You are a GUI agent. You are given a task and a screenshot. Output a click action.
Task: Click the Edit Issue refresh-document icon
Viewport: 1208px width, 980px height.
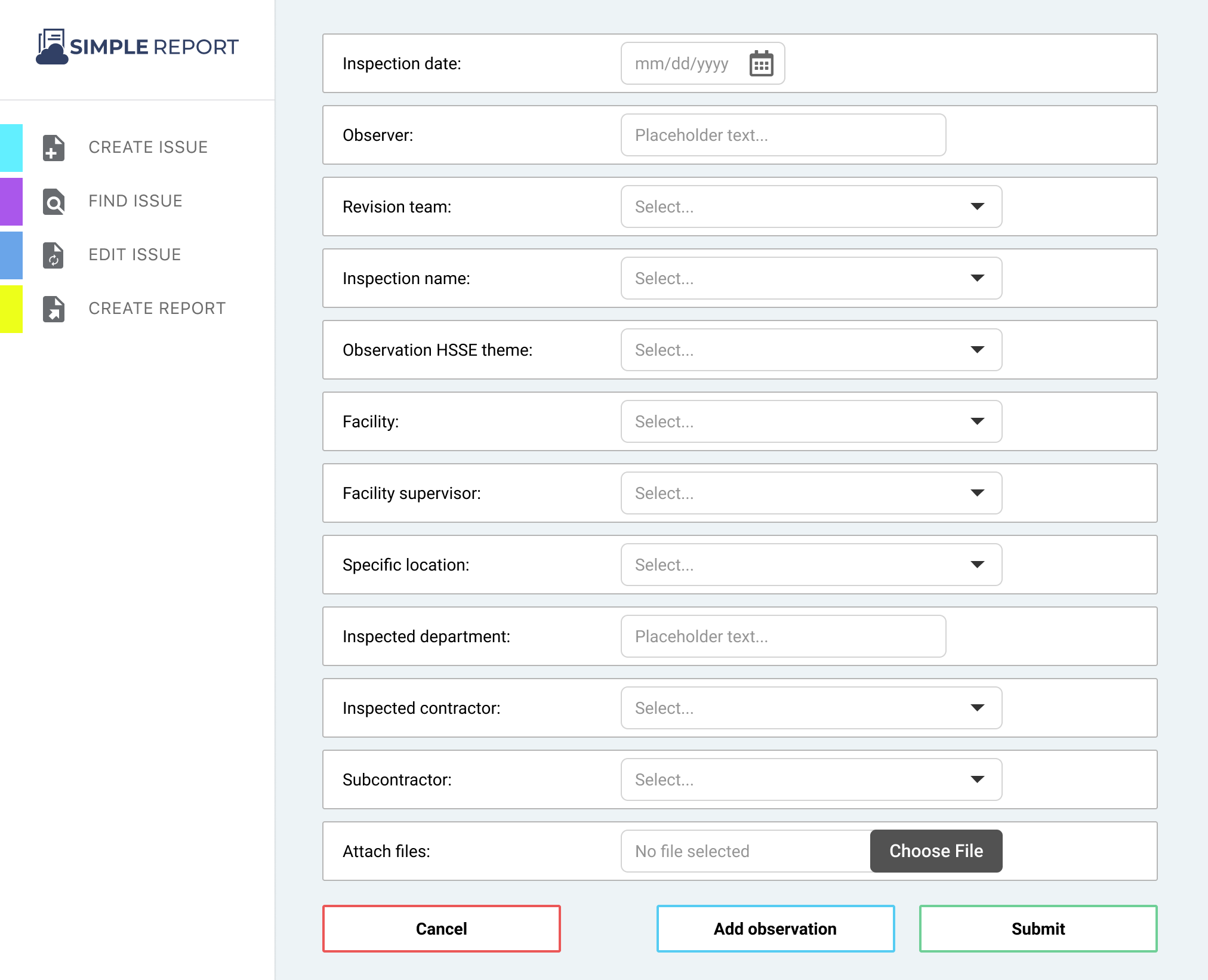53,255
